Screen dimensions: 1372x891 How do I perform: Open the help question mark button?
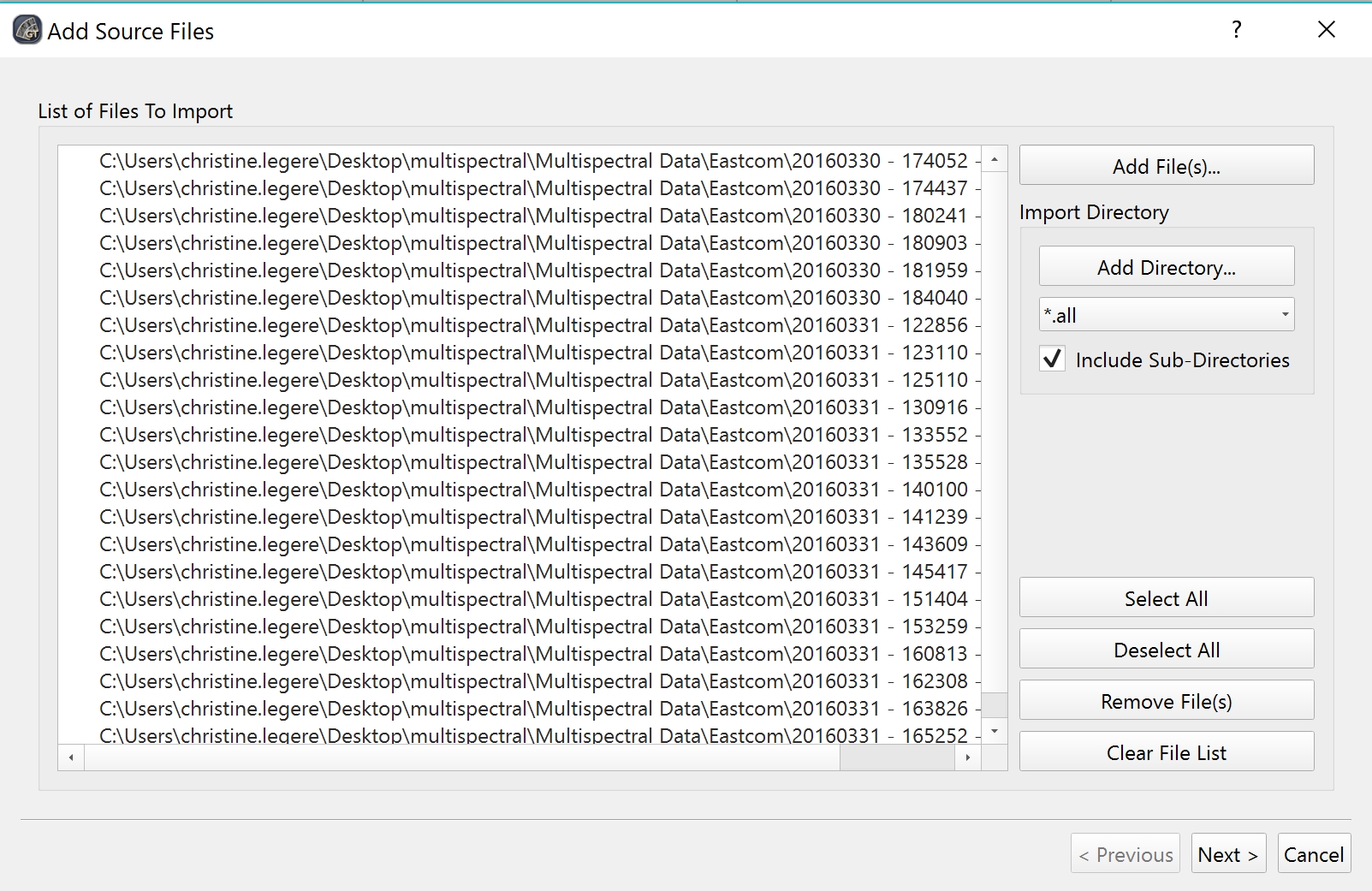point(1237,30)
